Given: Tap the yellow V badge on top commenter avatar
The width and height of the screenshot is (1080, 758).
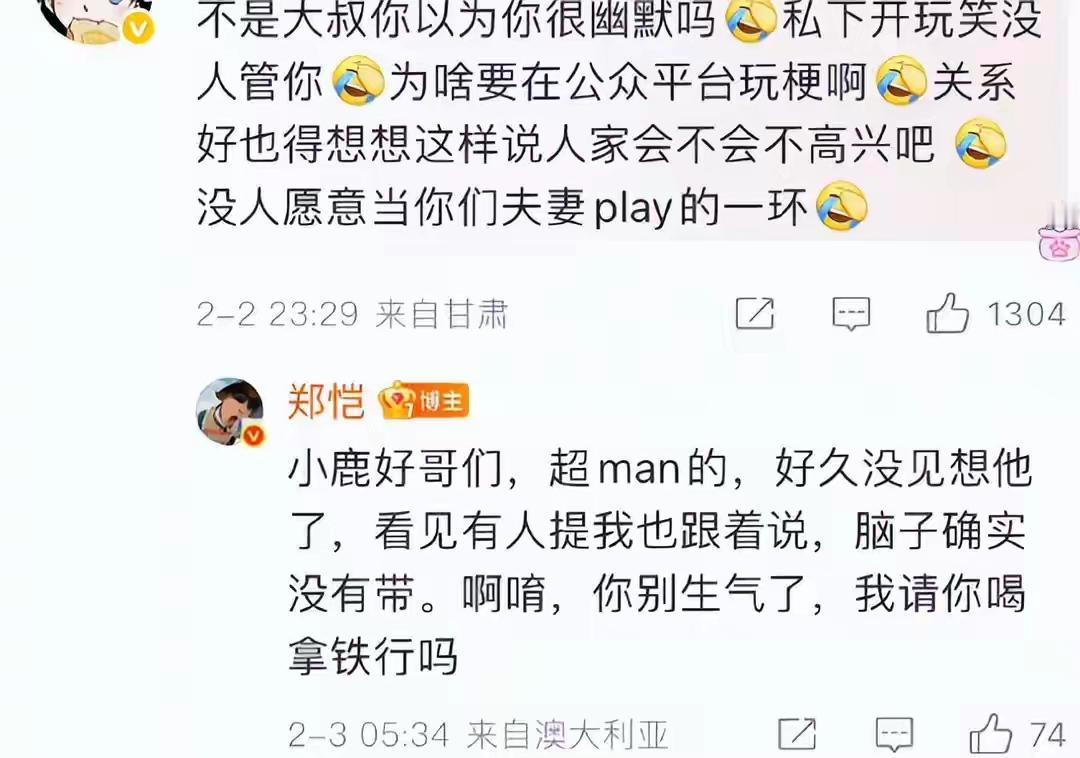Looking at the screenshot, I should pos(138,29).
